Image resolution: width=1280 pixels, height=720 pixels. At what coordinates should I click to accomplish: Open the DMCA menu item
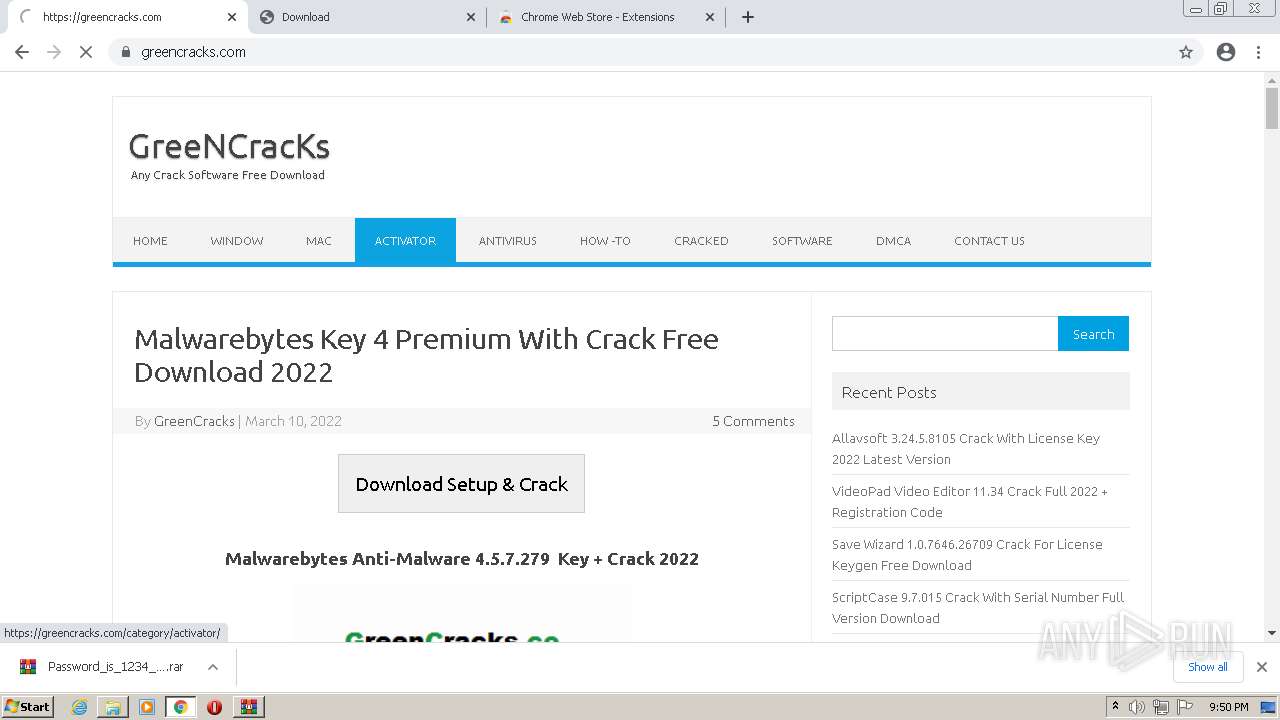(893, 241)
